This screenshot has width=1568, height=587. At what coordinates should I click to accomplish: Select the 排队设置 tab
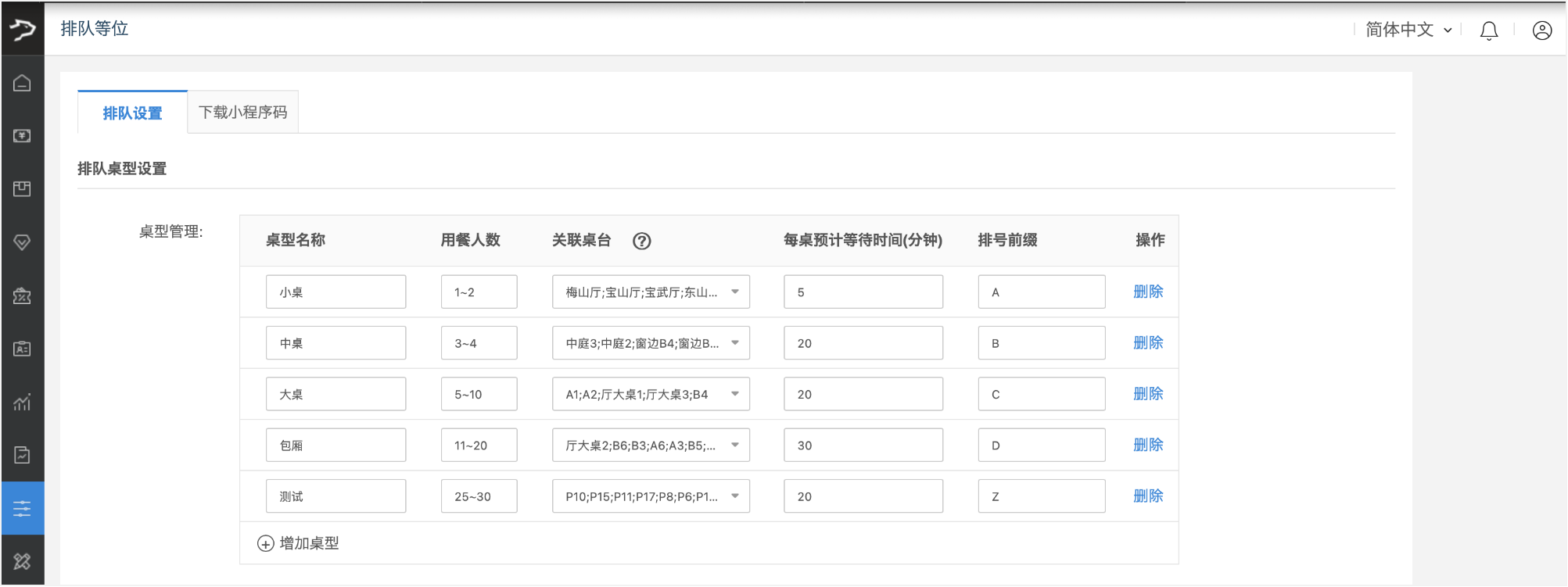click(x=132, y=113)
